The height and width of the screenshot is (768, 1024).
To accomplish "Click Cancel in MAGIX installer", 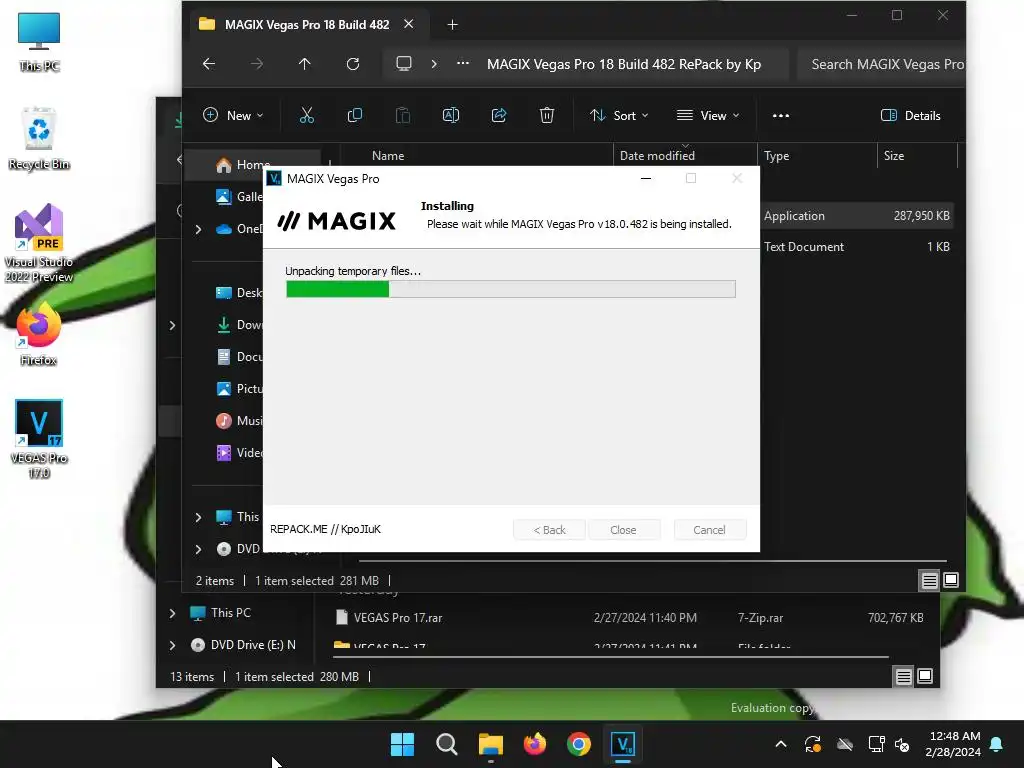I will tap(709, 530).
